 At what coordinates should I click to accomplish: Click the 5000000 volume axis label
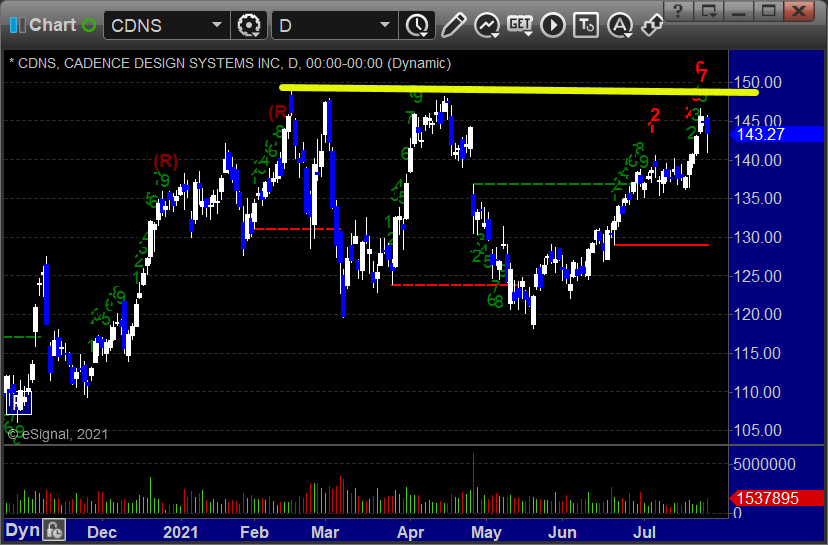764,464
